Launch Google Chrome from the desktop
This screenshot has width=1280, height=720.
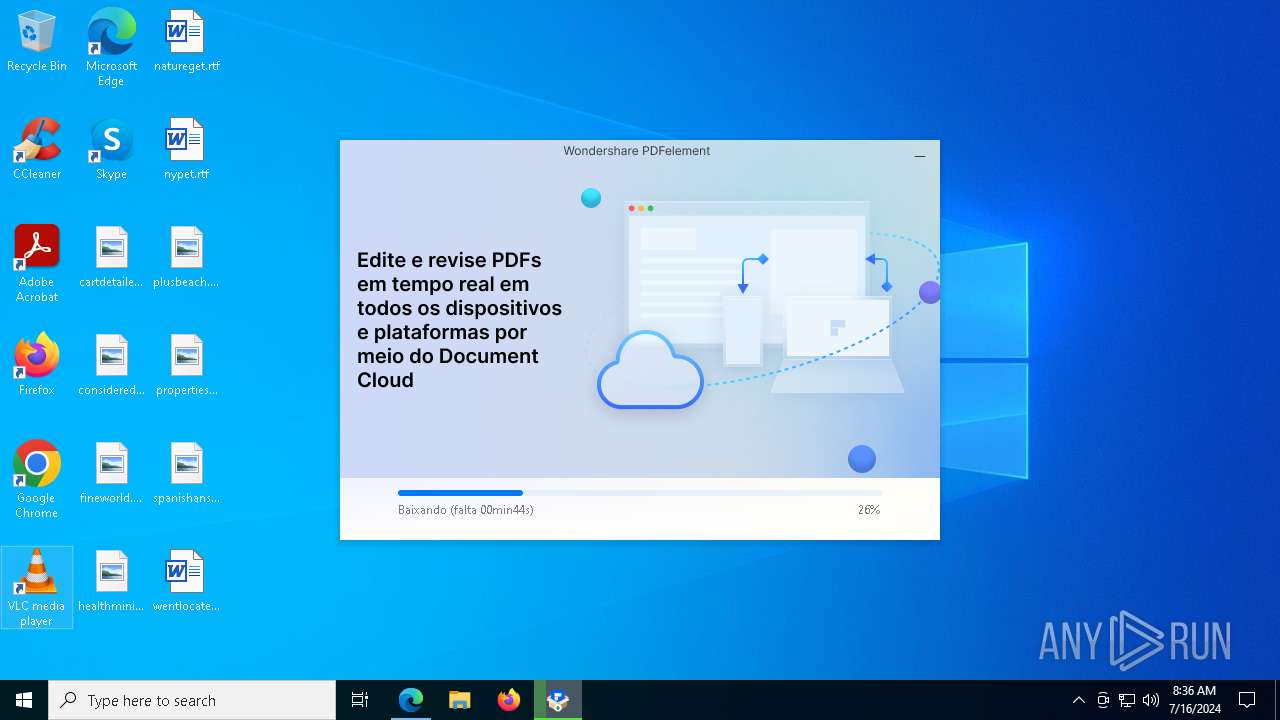(x=37, y=480)
